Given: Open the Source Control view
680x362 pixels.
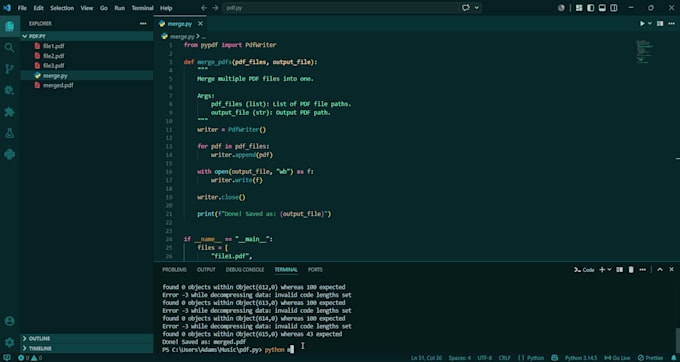Looking at the screenshot, I should 10,69.
